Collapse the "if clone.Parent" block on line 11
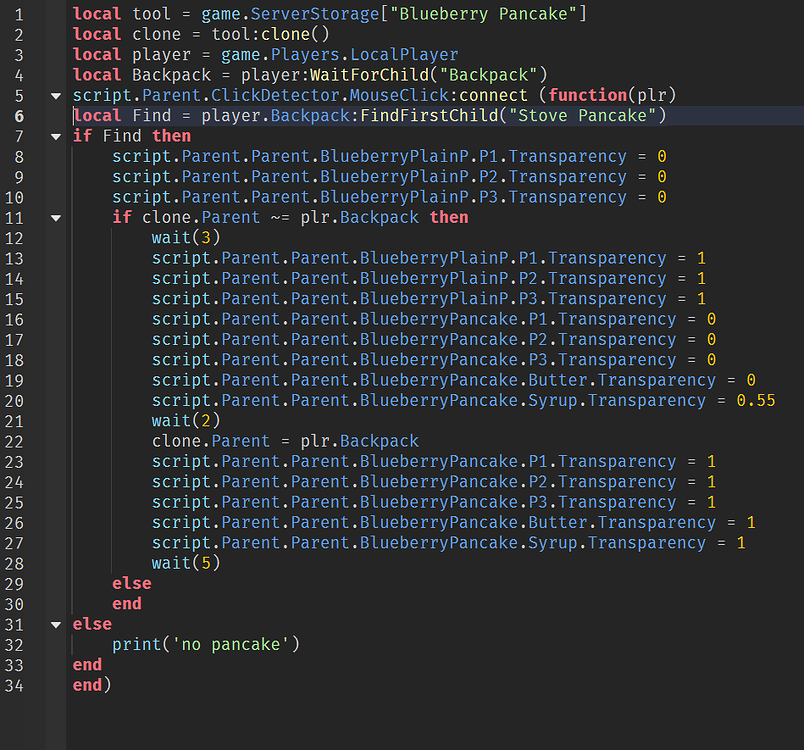Viewport: 804px width, 750px height. (x=56, y=217)
